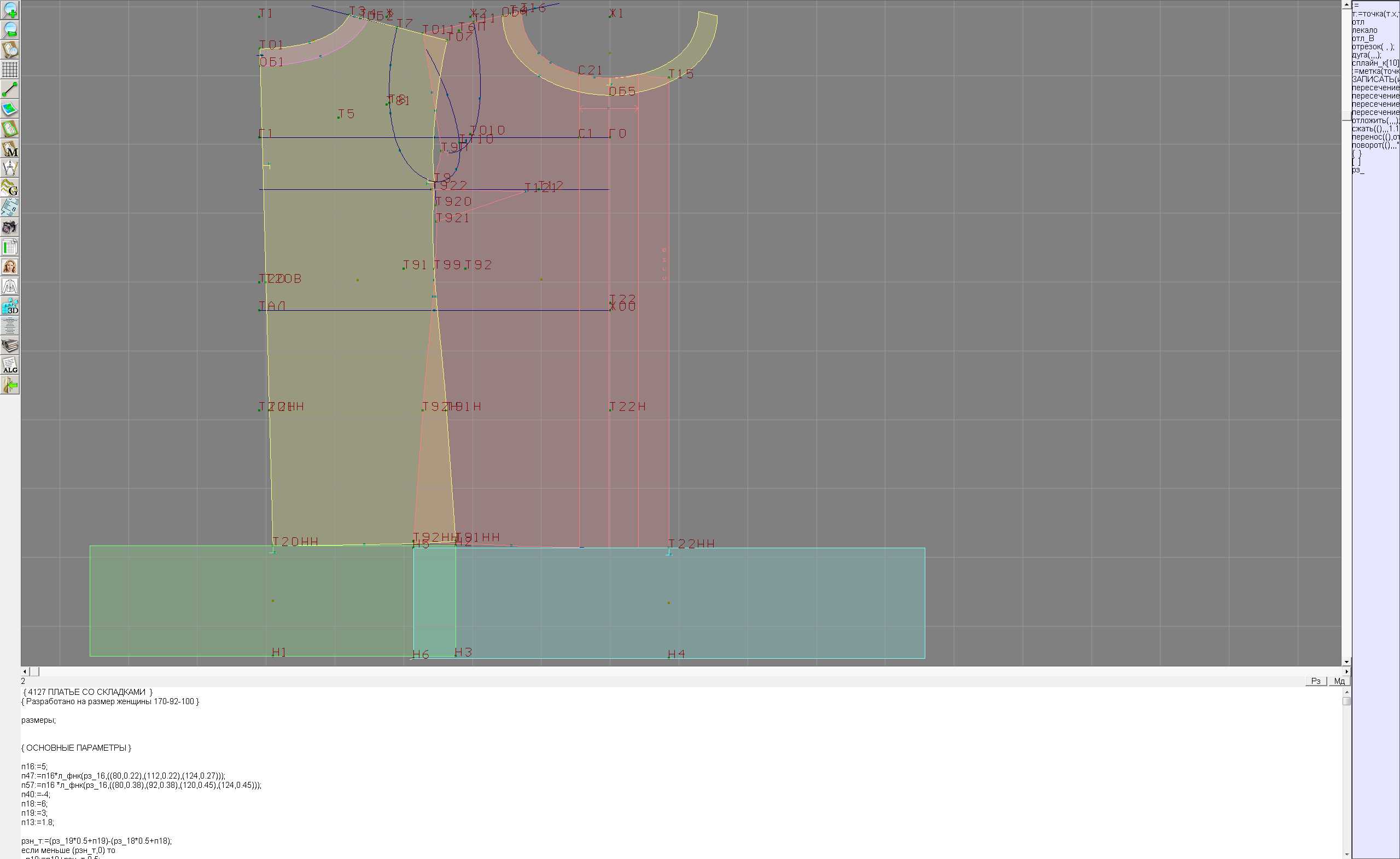
Task: Click the woman portrait icon
Action: point(10,266)
